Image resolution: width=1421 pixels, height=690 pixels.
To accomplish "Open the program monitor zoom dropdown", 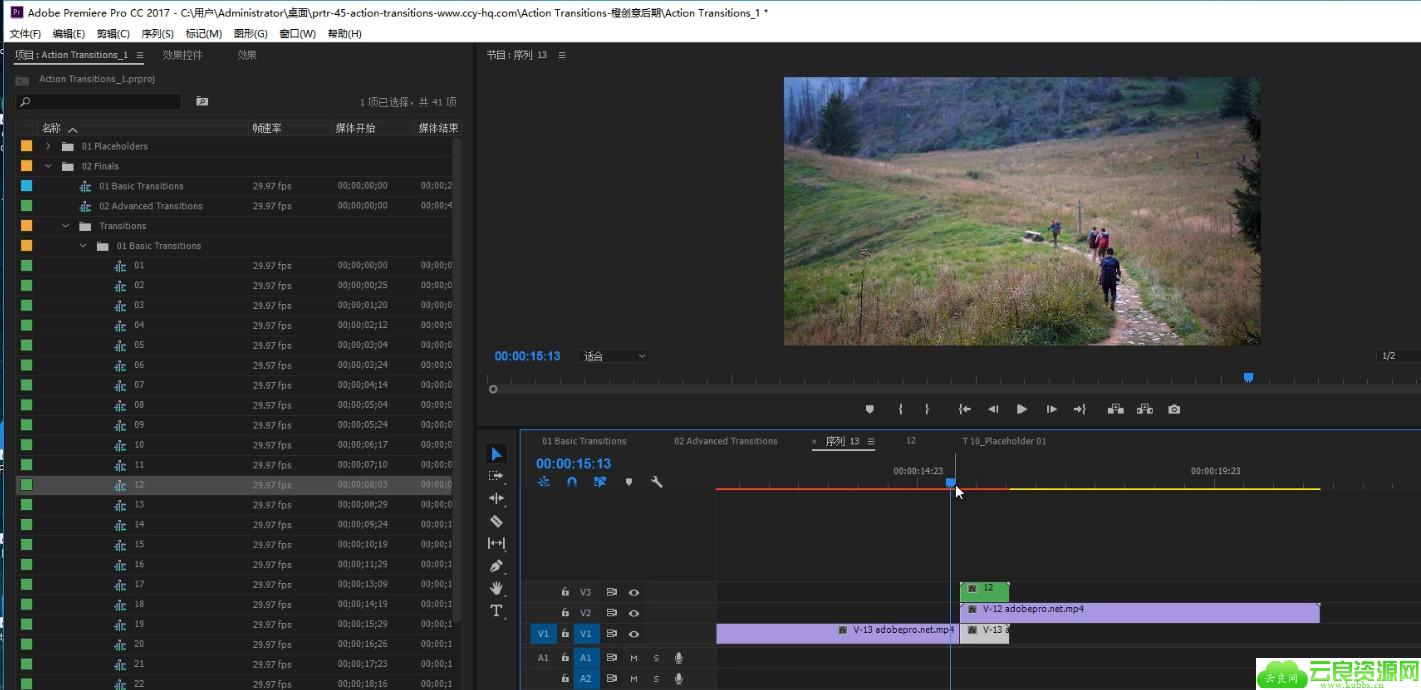I will pos(615,356).
